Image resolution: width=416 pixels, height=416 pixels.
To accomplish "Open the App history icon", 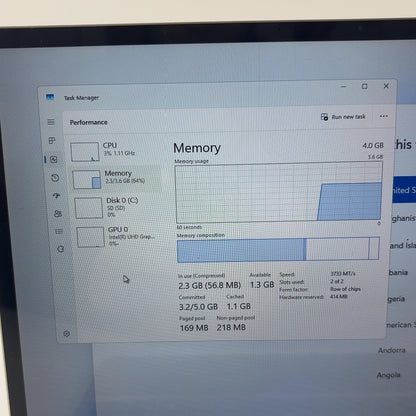I will 55,178.
